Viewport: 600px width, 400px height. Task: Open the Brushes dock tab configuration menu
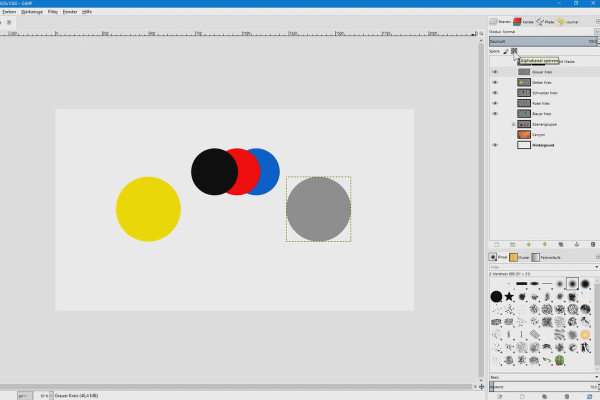click(598, 257)
